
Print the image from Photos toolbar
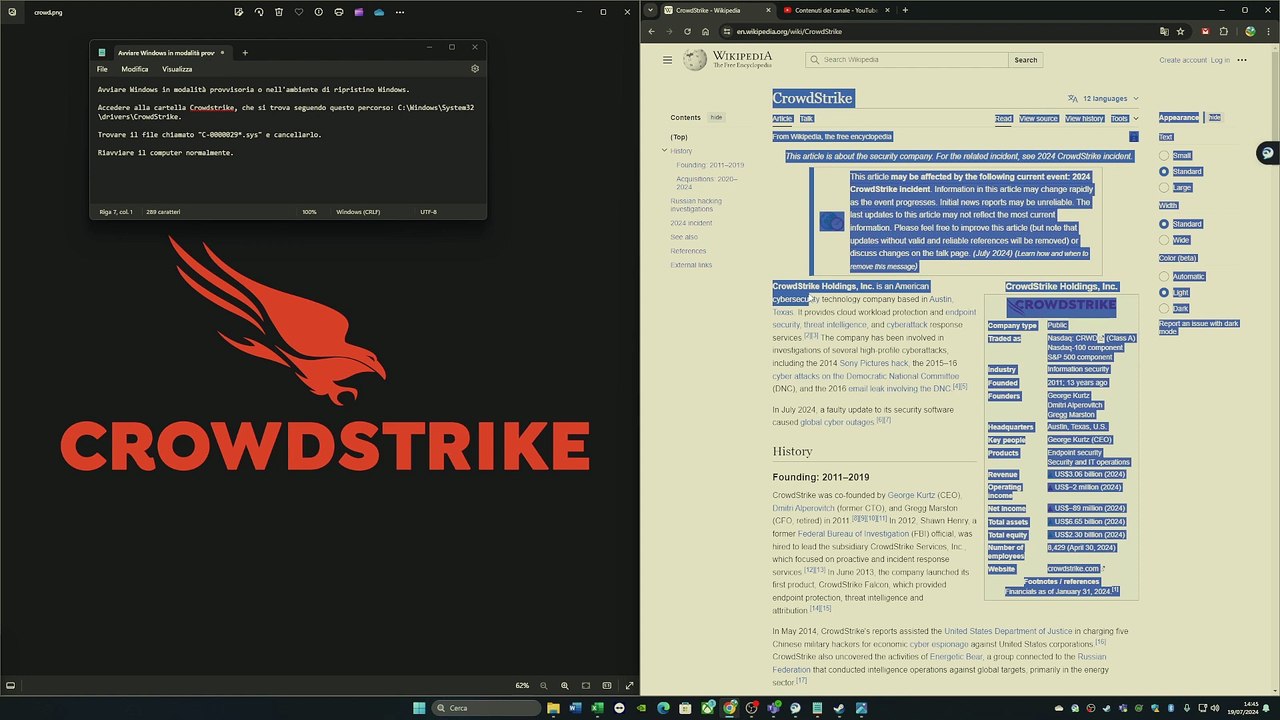339,12
